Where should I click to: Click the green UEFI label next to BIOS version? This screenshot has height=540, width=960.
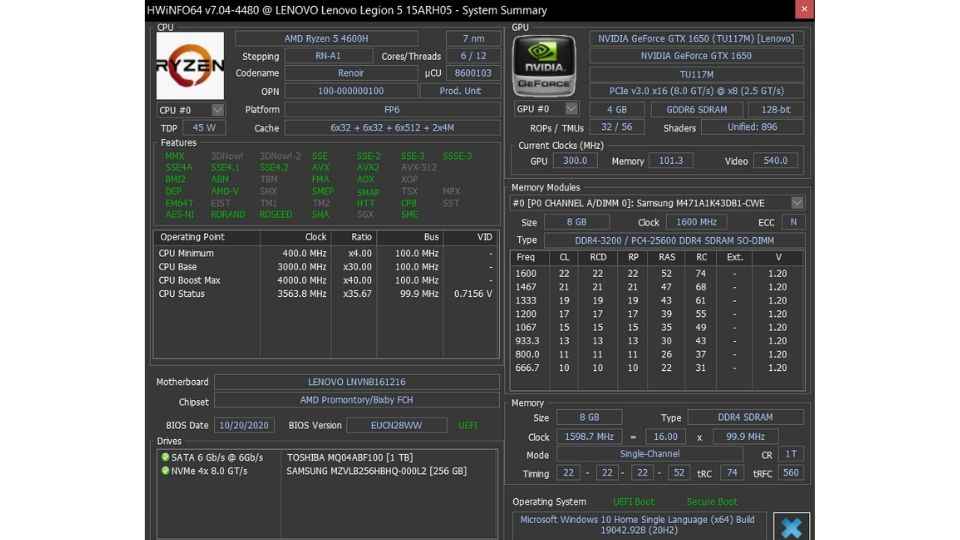pyautogui.click(x=468, y=425)
